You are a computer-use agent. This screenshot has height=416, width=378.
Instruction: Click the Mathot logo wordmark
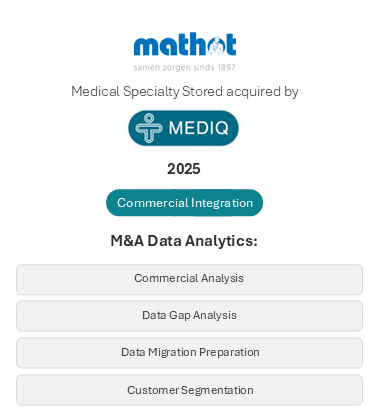tap(185, 44)
